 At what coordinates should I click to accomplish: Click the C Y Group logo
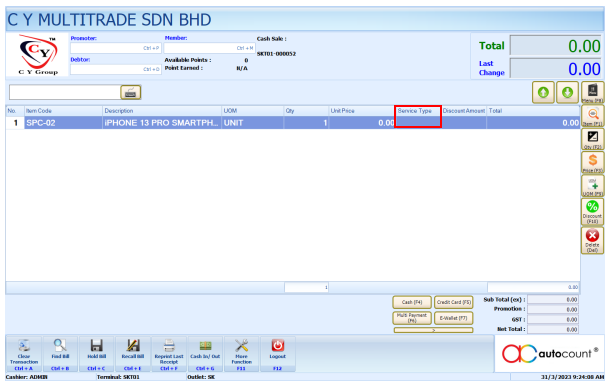[x=38, y=55]
